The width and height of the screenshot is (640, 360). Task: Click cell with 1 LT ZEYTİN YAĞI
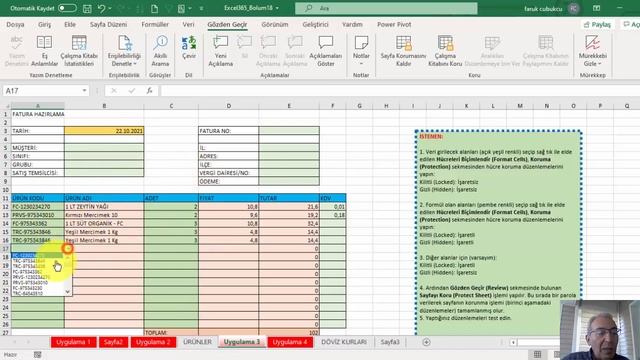click(x=104, y=207)
